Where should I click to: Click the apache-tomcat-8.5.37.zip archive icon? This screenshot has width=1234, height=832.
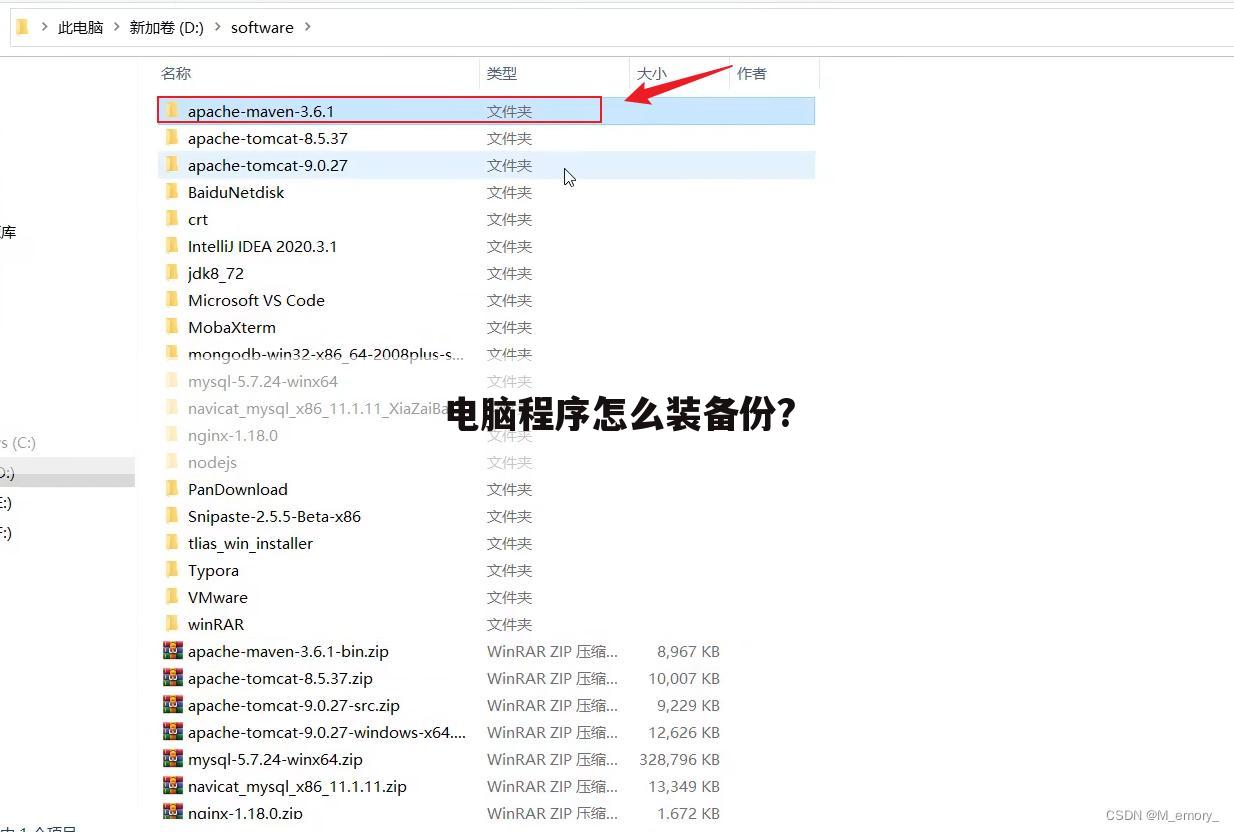pyautogui.click(x=173, y=677)
